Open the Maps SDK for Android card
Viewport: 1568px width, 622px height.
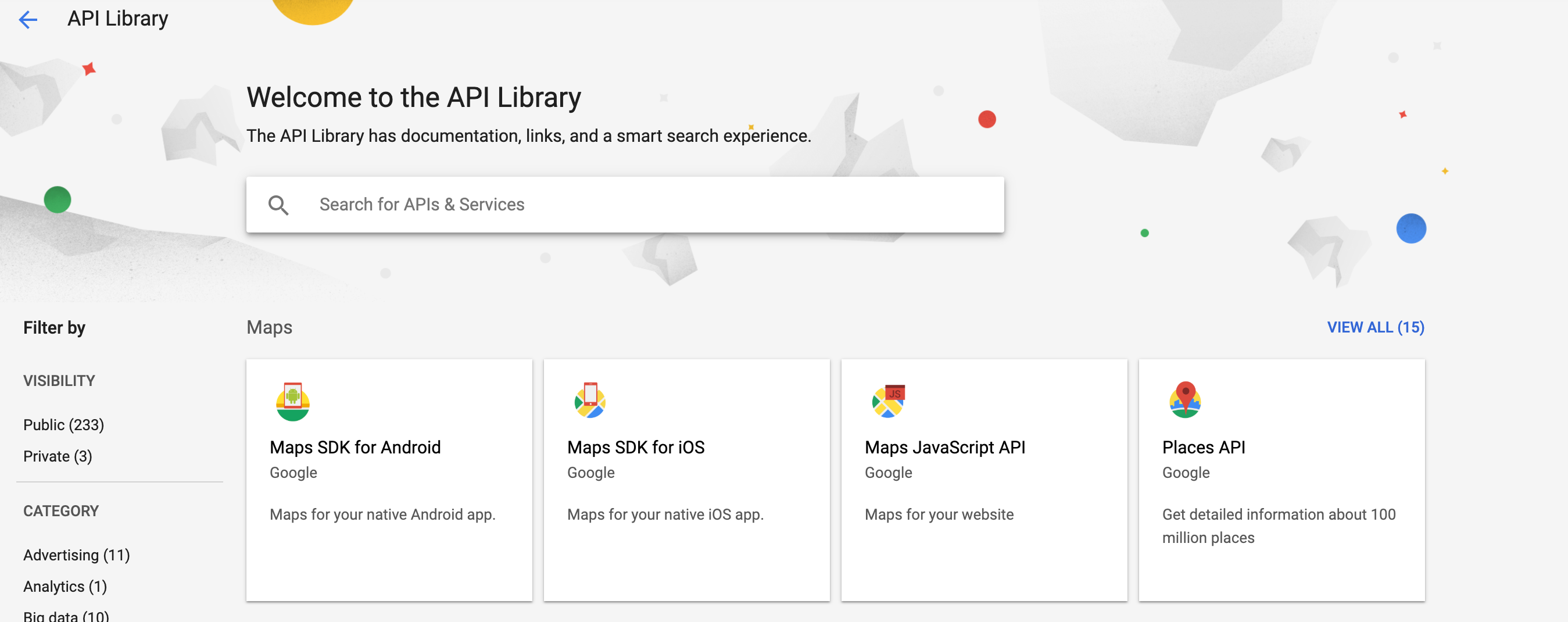click(388, 481)
